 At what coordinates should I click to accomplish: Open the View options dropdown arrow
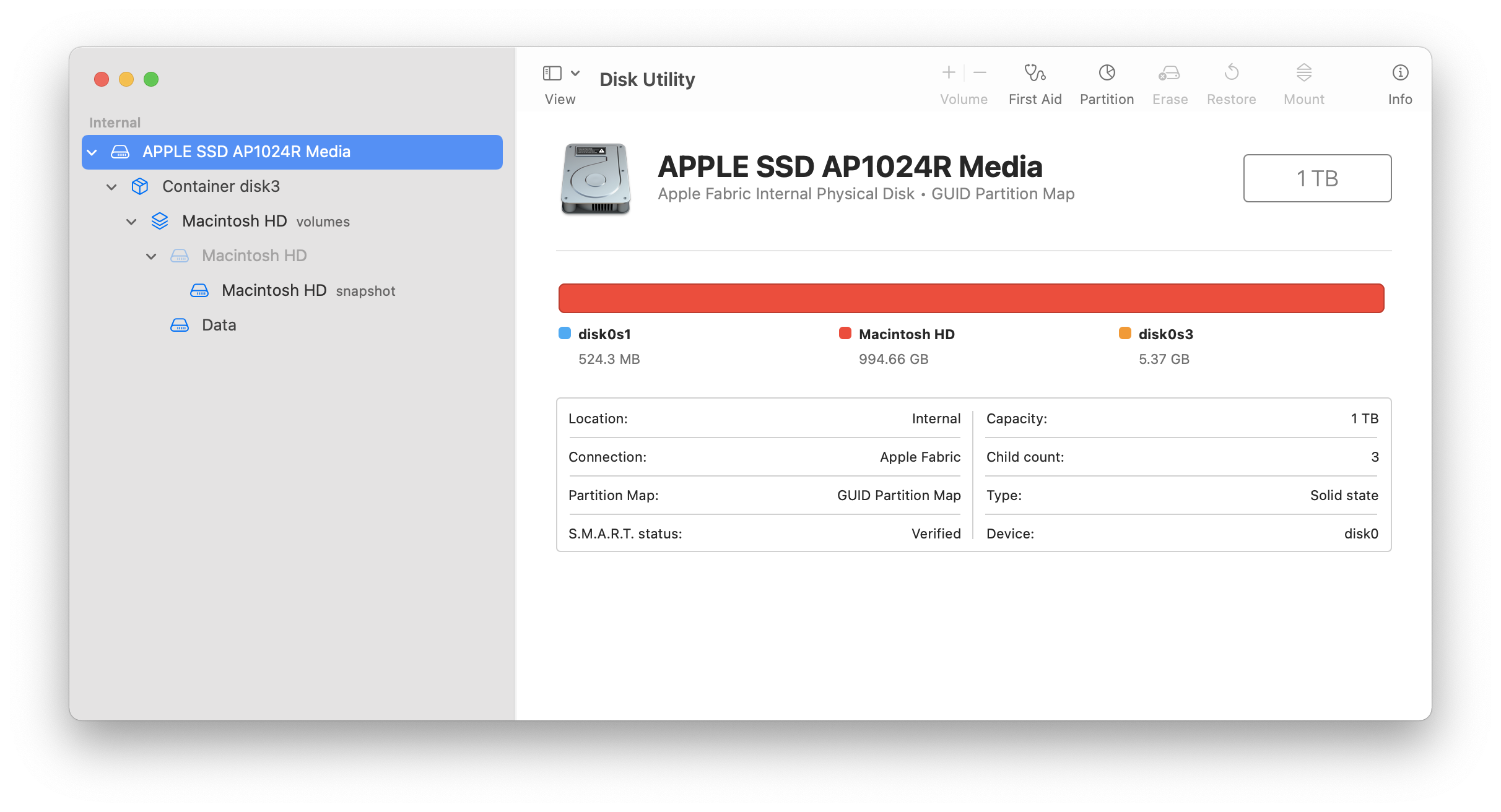pyautogui.click(x=575, y=74)
